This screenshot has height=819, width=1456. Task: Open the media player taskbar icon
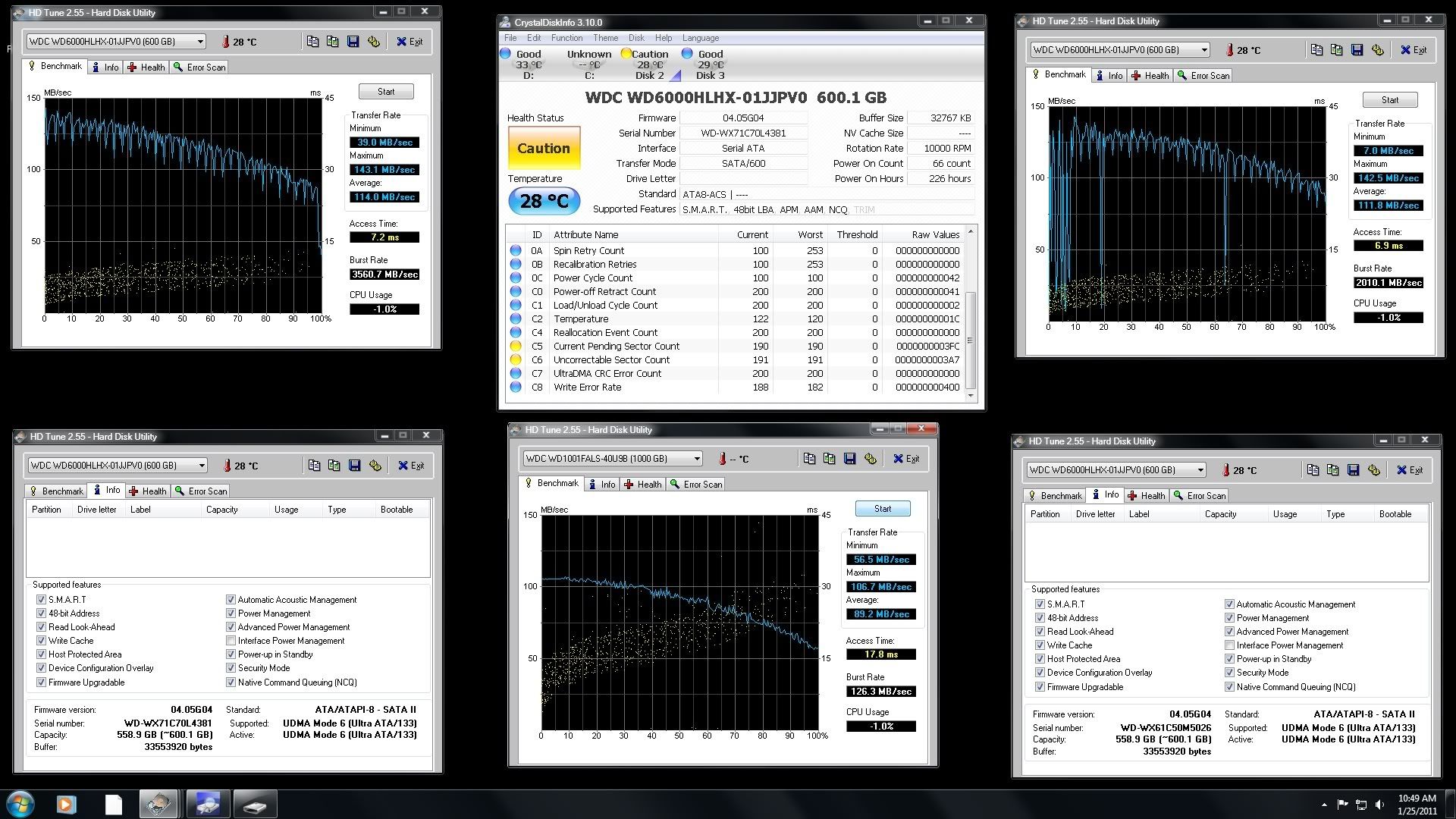[x=66, y=804]
